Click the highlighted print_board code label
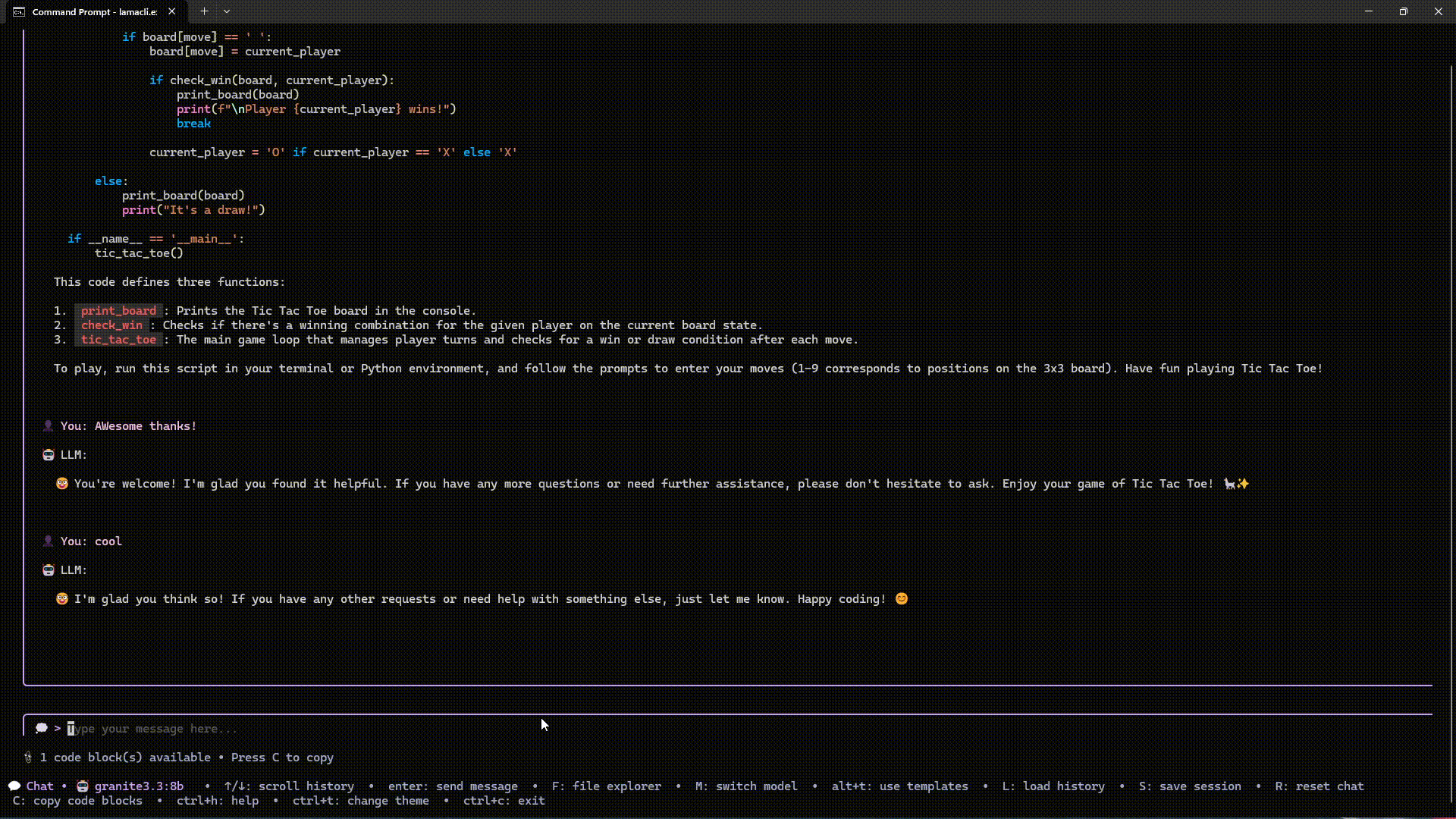Image resolution: width=1456 pixels, height=819 pixels. point(118,311)
